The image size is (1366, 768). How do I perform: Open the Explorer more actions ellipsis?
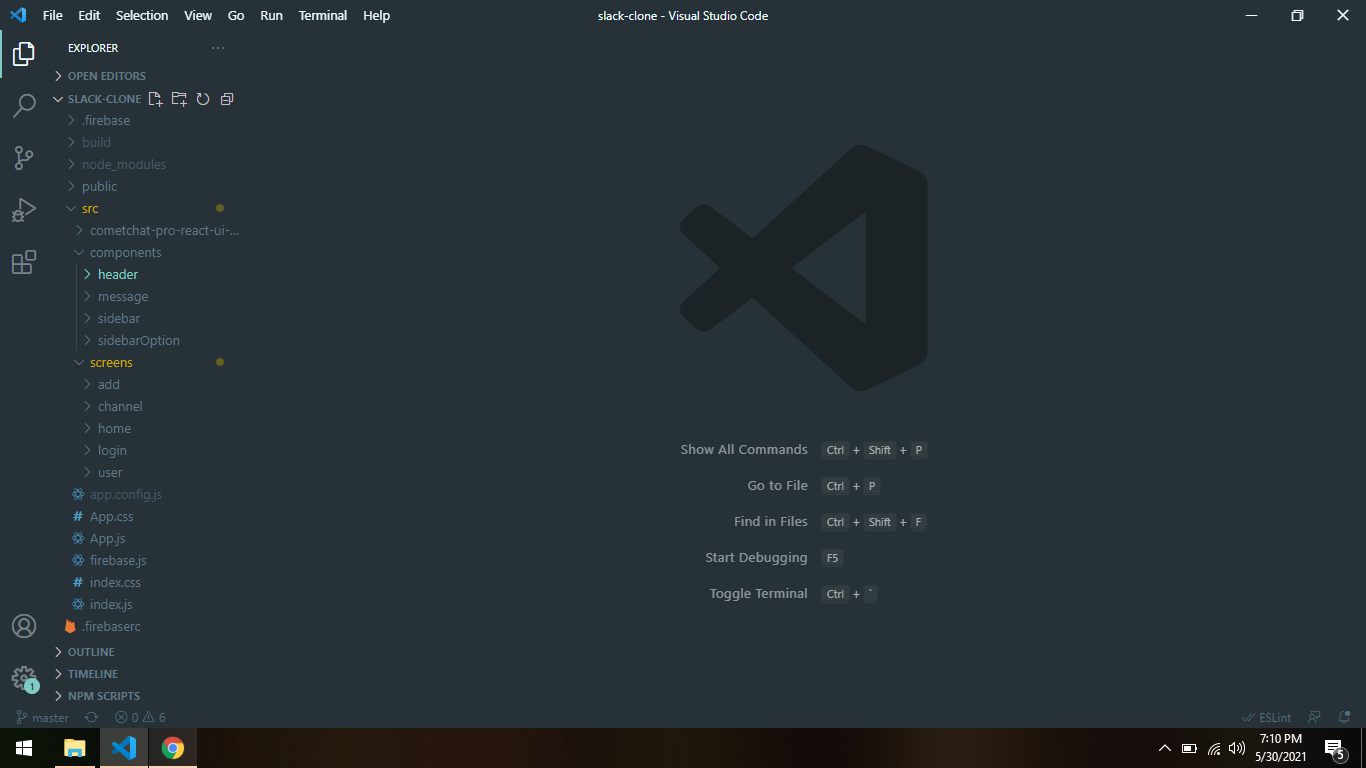tap(218, 48)
